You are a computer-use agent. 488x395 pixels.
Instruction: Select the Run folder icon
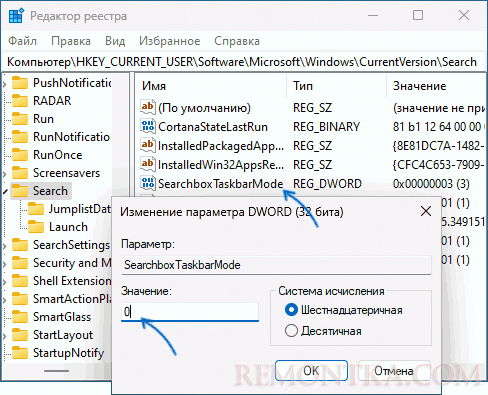(x=20, y=119)
